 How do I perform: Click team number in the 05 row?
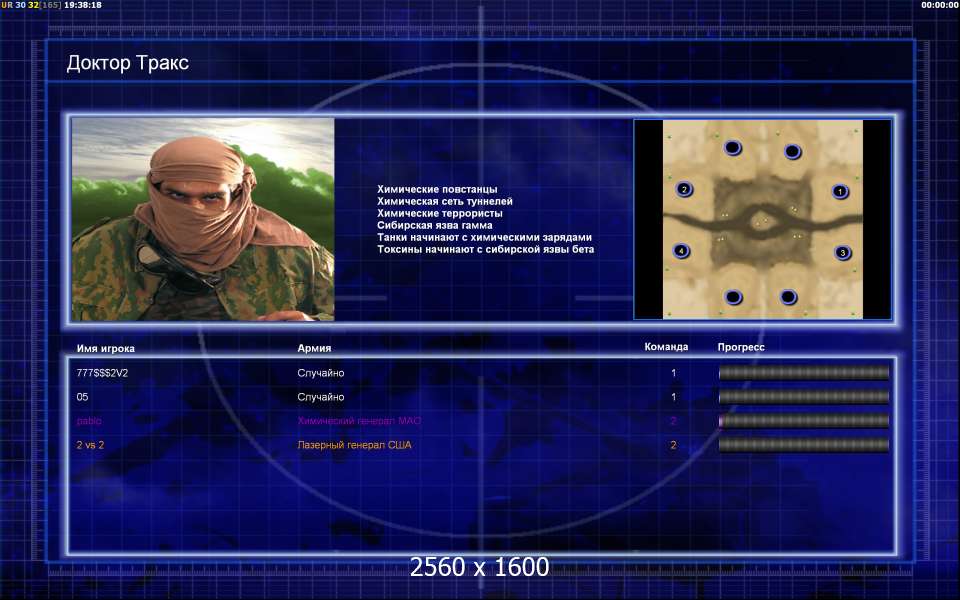tap(673, 397)
